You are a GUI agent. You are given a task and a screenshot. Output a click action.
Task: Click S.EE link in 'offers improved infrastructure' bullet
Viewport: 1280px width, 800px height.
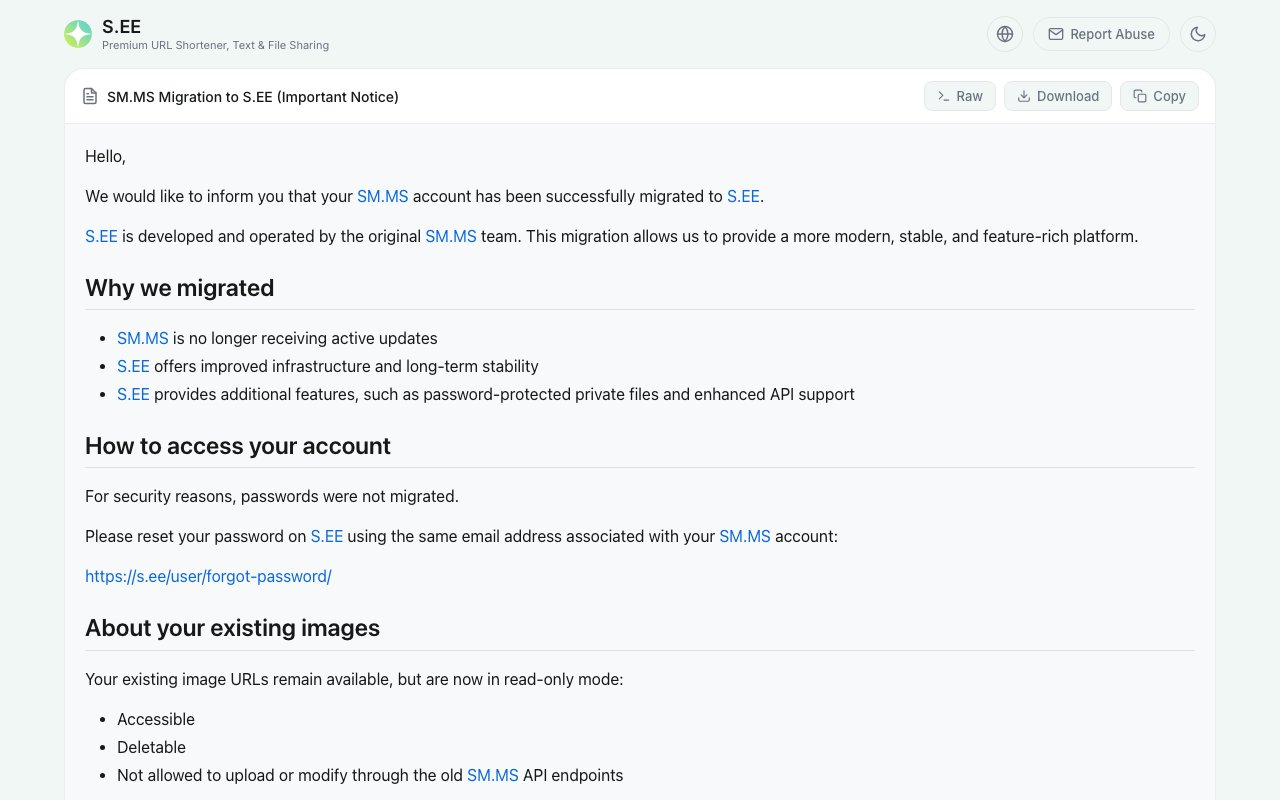(133, 366)
